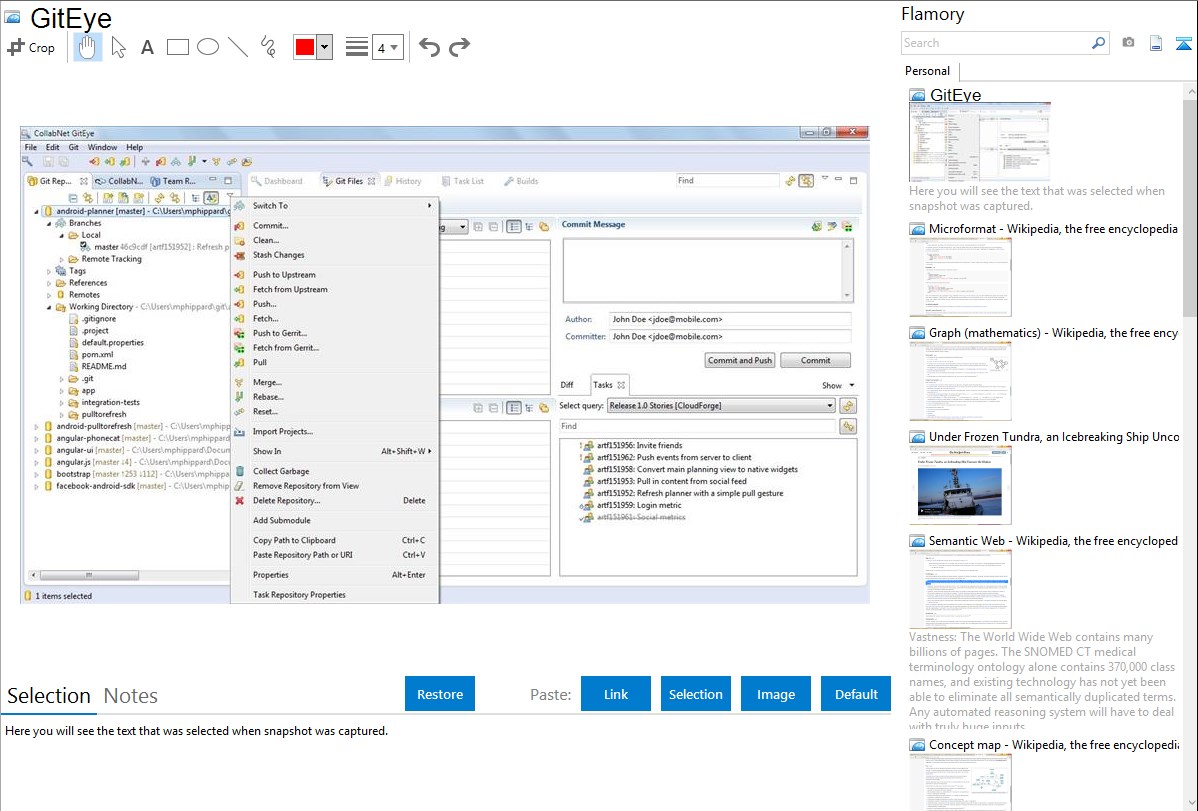This screenshot has width=1198, height=811.
Task: Click the Commit and Push button
Action: point(740,361)
